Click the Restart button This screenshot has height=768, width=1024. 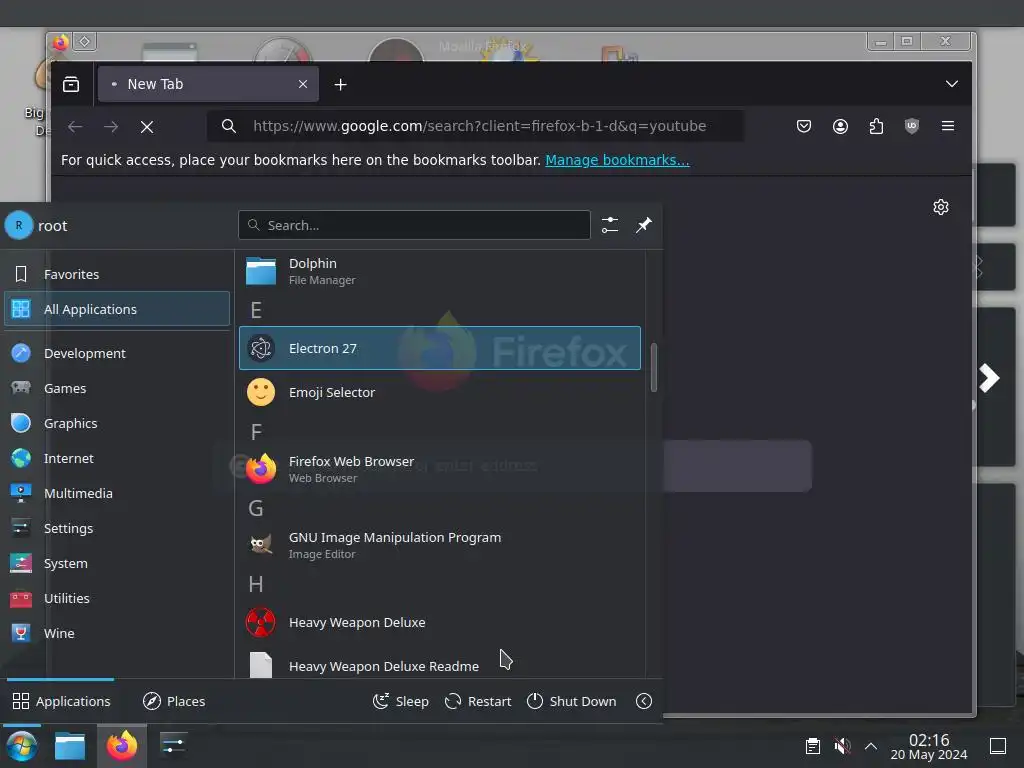pos(478,701)
